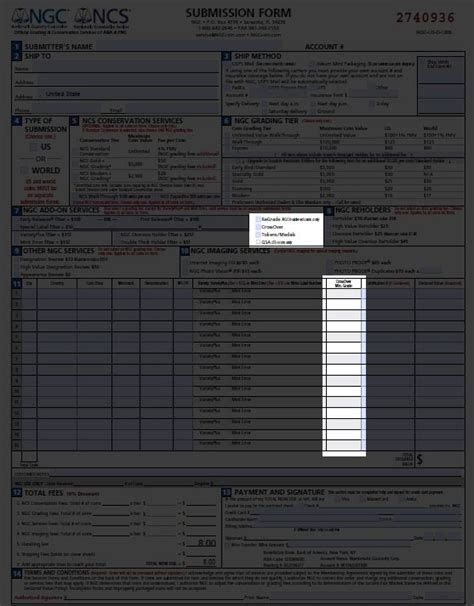Tick the Saturday delivery checkbox
Viewport: 474px width, 606px height.
point(264,111)
